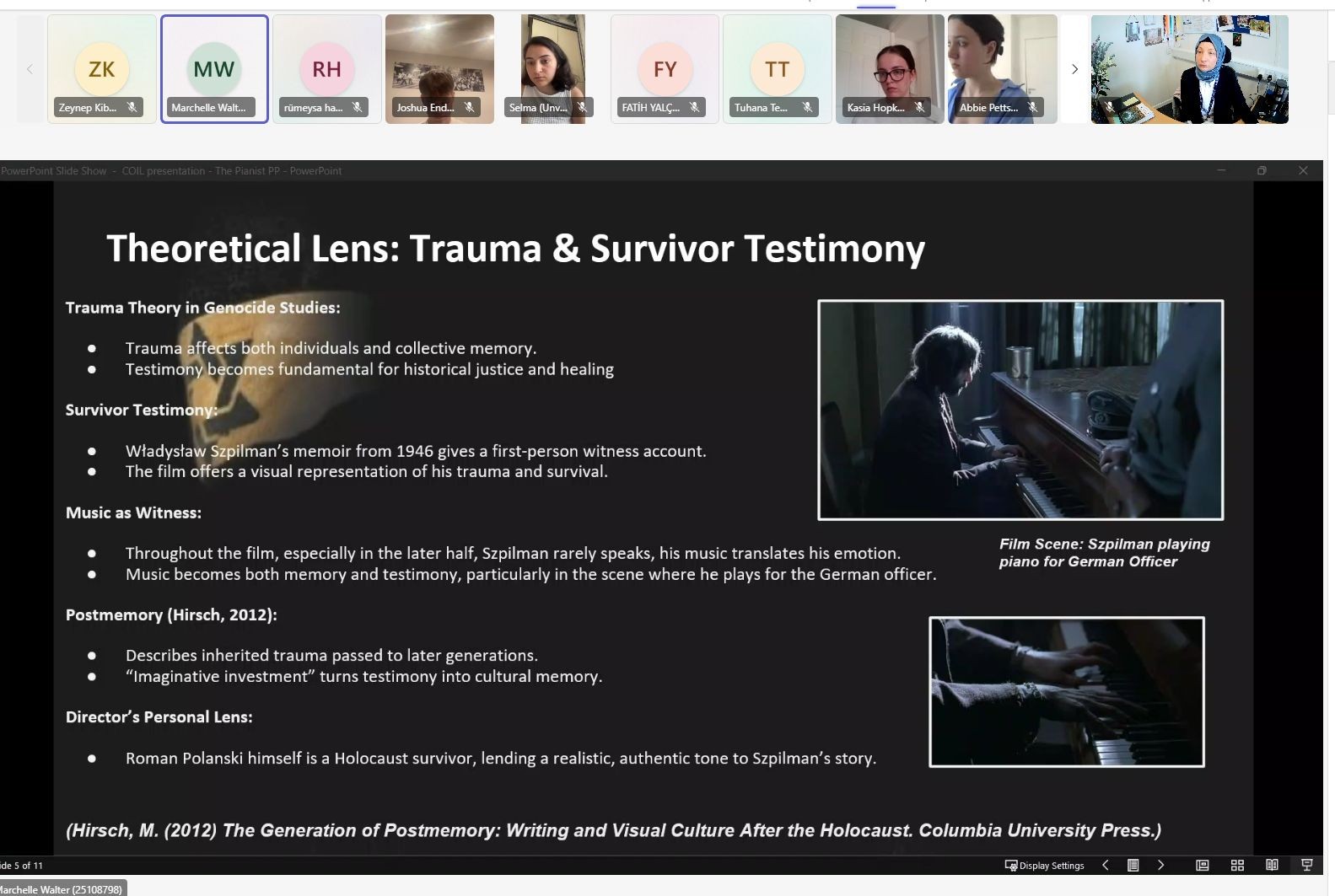Show more participants with right chevron

coord(1074,69)
